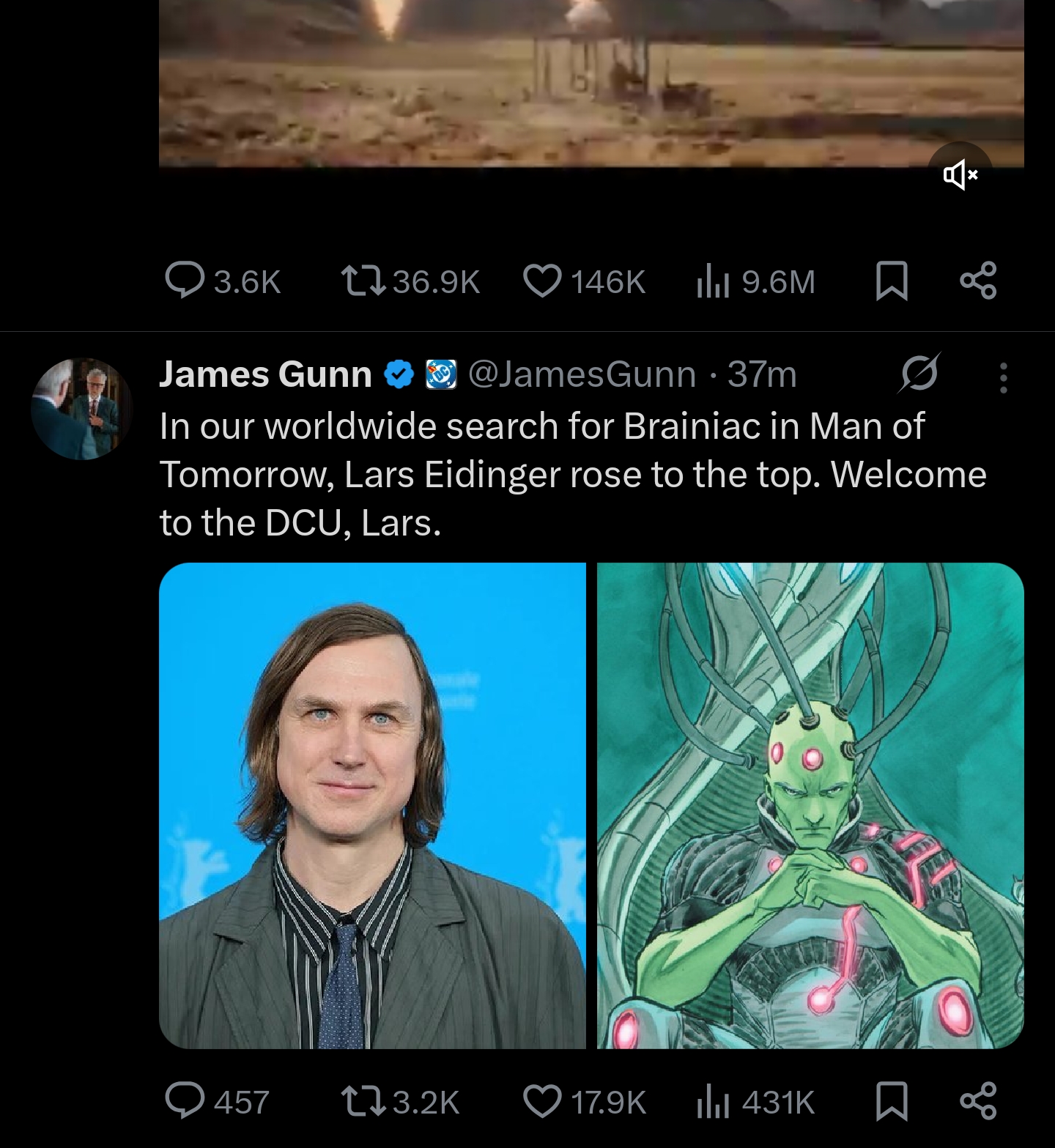This screenshot has height=1148, width=1055.
Task: Open the Brainiac comic artwork image
Action: coord(810,805)
